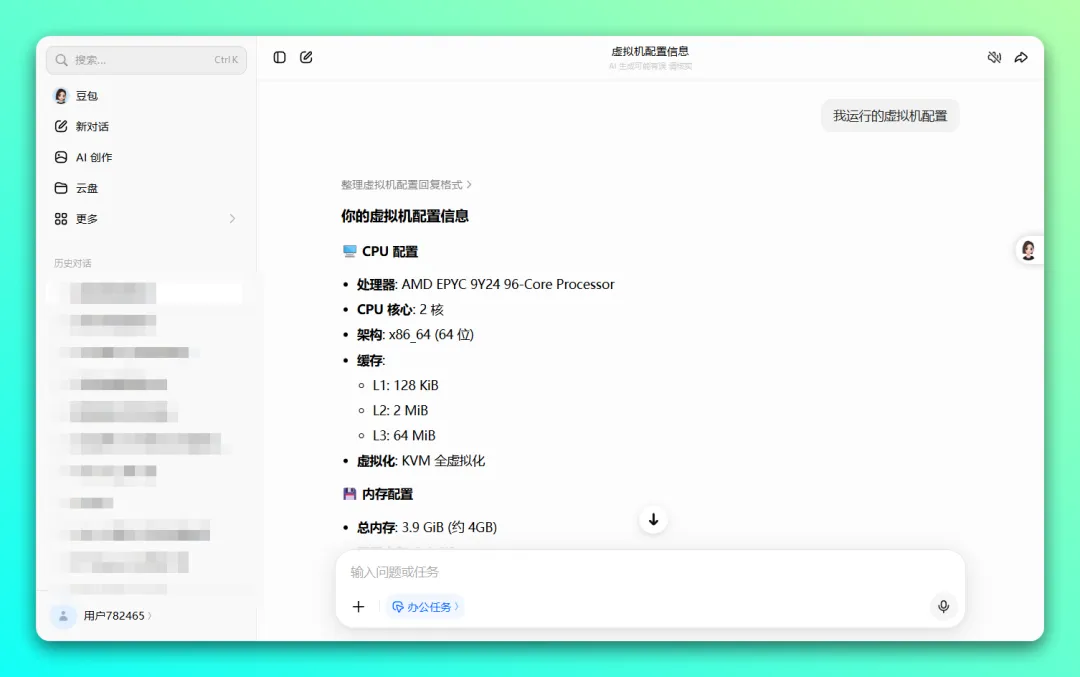Click the floating avatar on right edge
Viewport: 1080px width, 677px height.
1028,250
